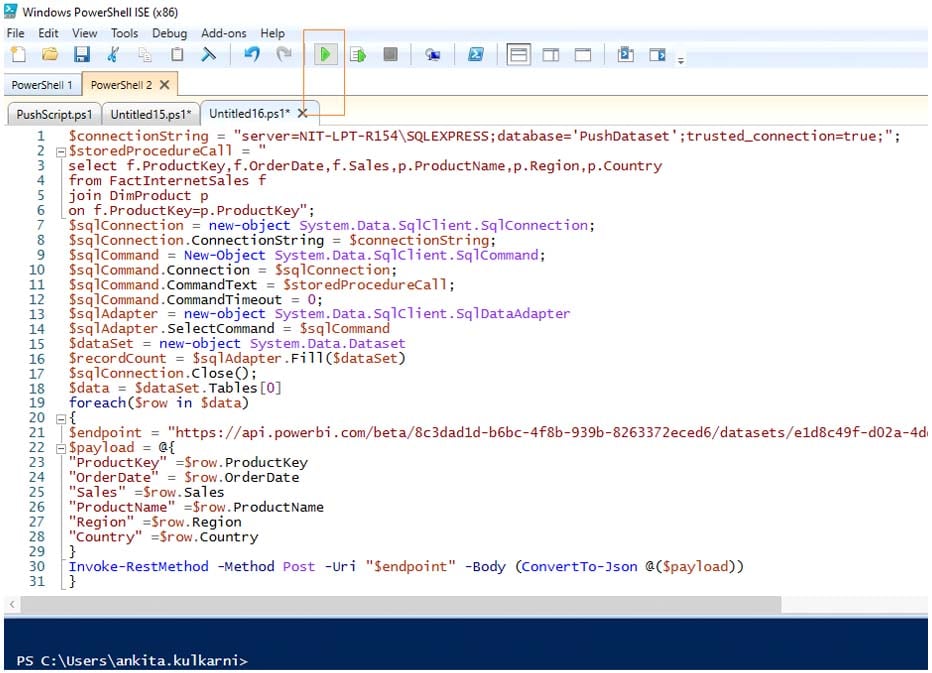Click the $endpoint variable on line 21

tap(105, 433)
